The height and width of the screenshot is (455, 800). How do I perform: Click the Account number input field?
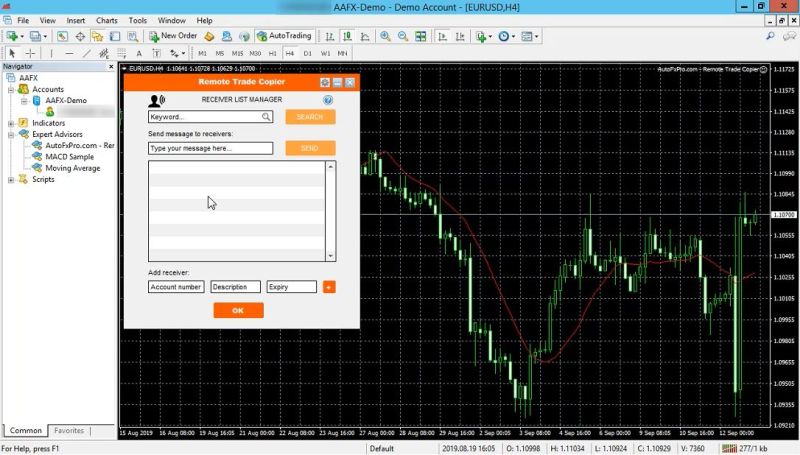(x=176, y=287)
